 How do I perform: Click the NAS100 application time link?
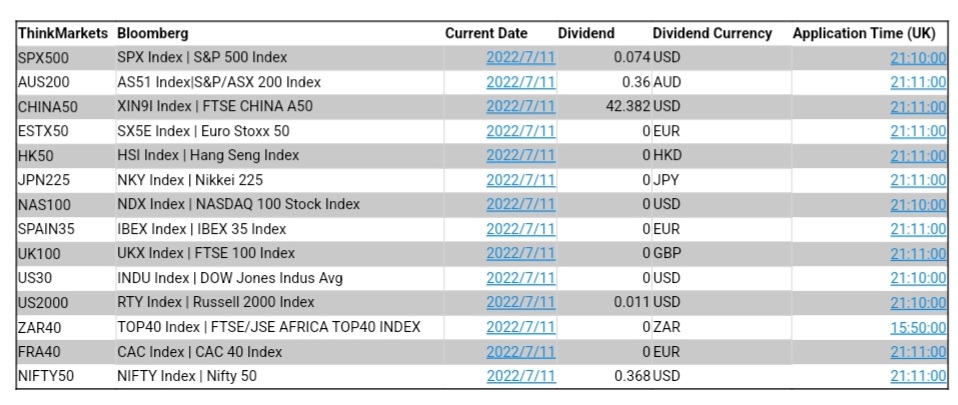[918, 204]
